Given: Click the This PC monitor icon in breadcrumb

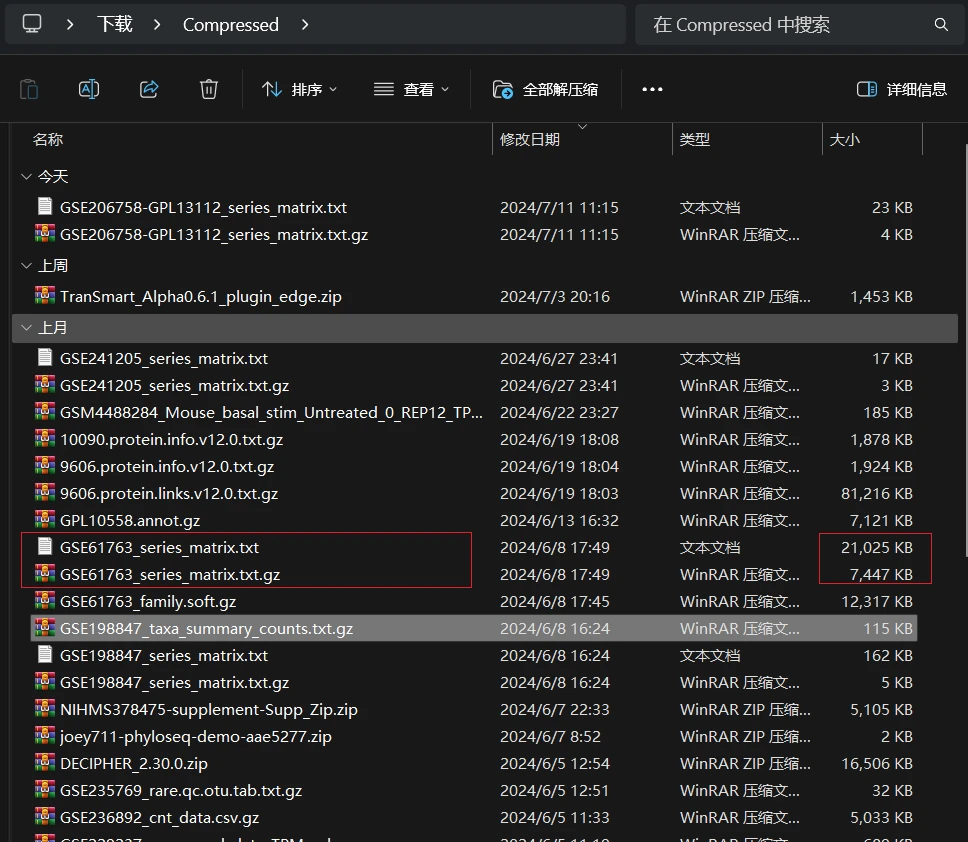Looking at the screenshot, I should click(x=31, y=24).
